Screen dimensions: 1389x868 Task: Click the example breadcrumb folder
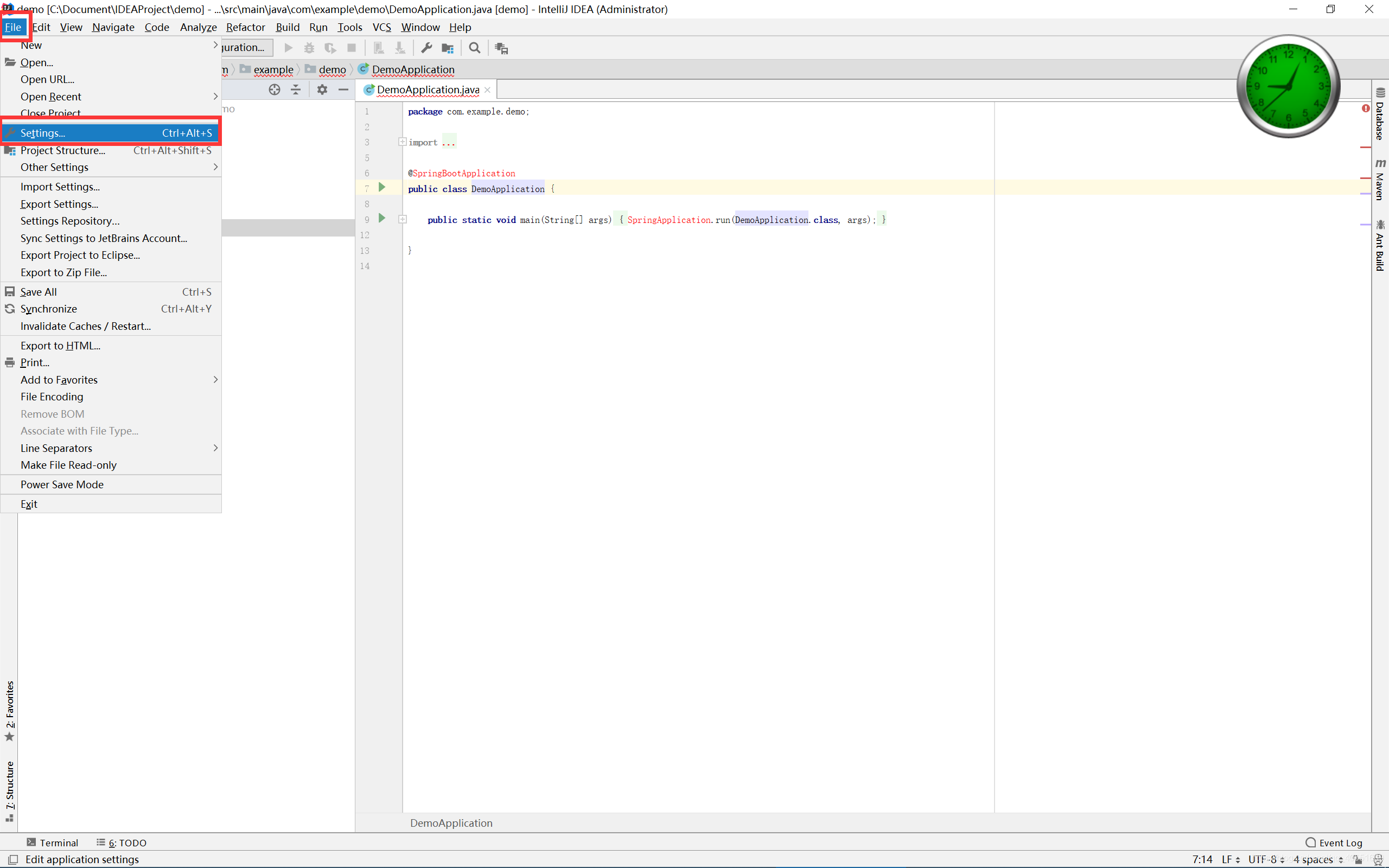click(x=267, y=69)
